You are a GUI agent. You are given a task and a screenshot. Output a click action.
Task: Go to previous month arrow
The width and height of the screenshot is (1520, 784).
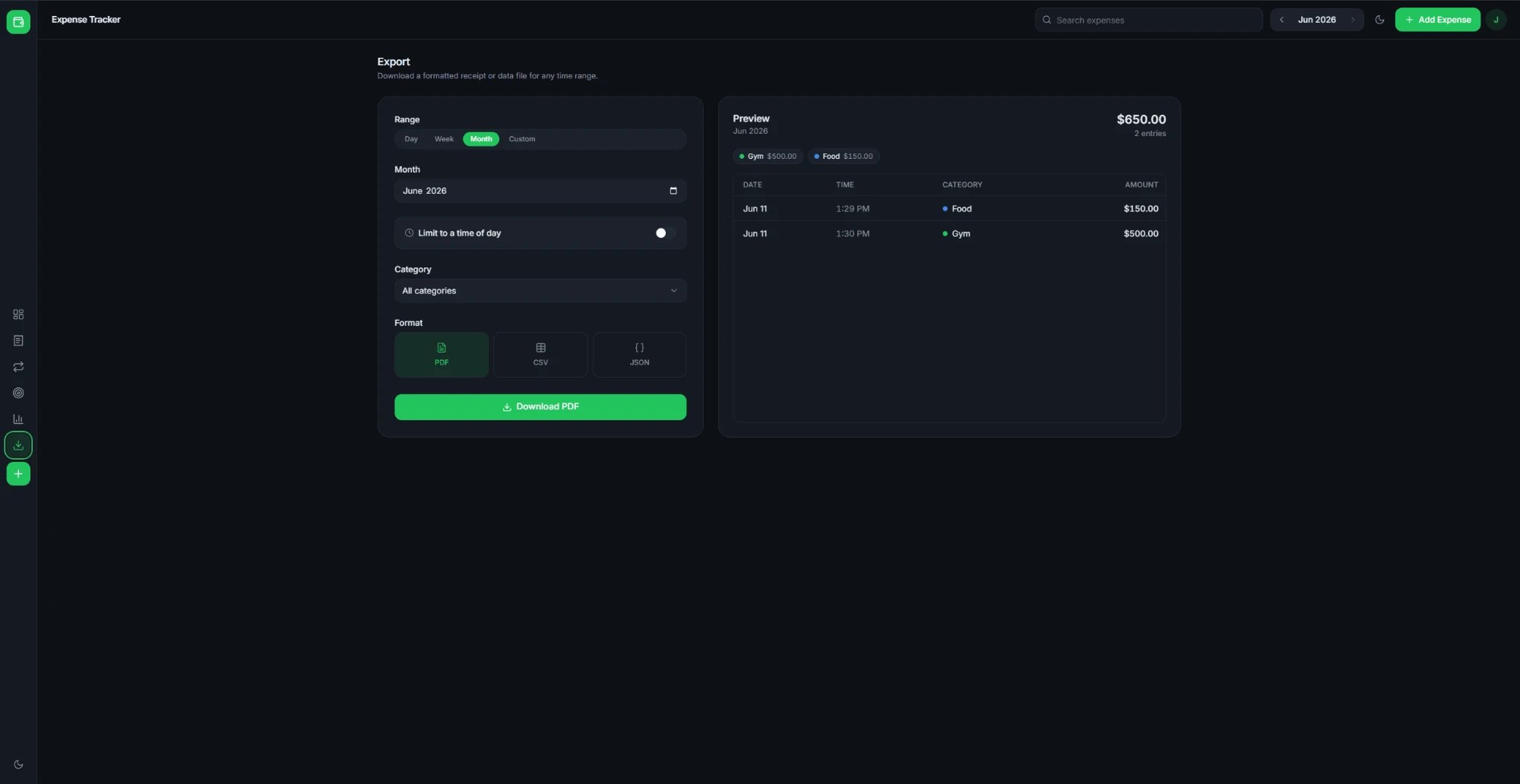pyautogui.click(x=1281, y=20)
